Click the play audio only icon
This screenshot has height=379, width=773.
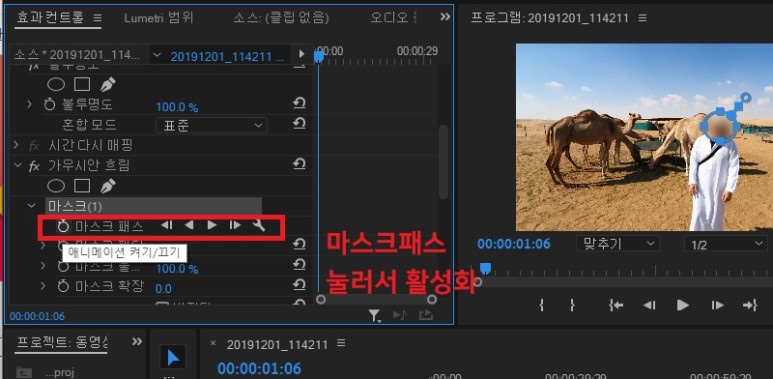(400, 315)
